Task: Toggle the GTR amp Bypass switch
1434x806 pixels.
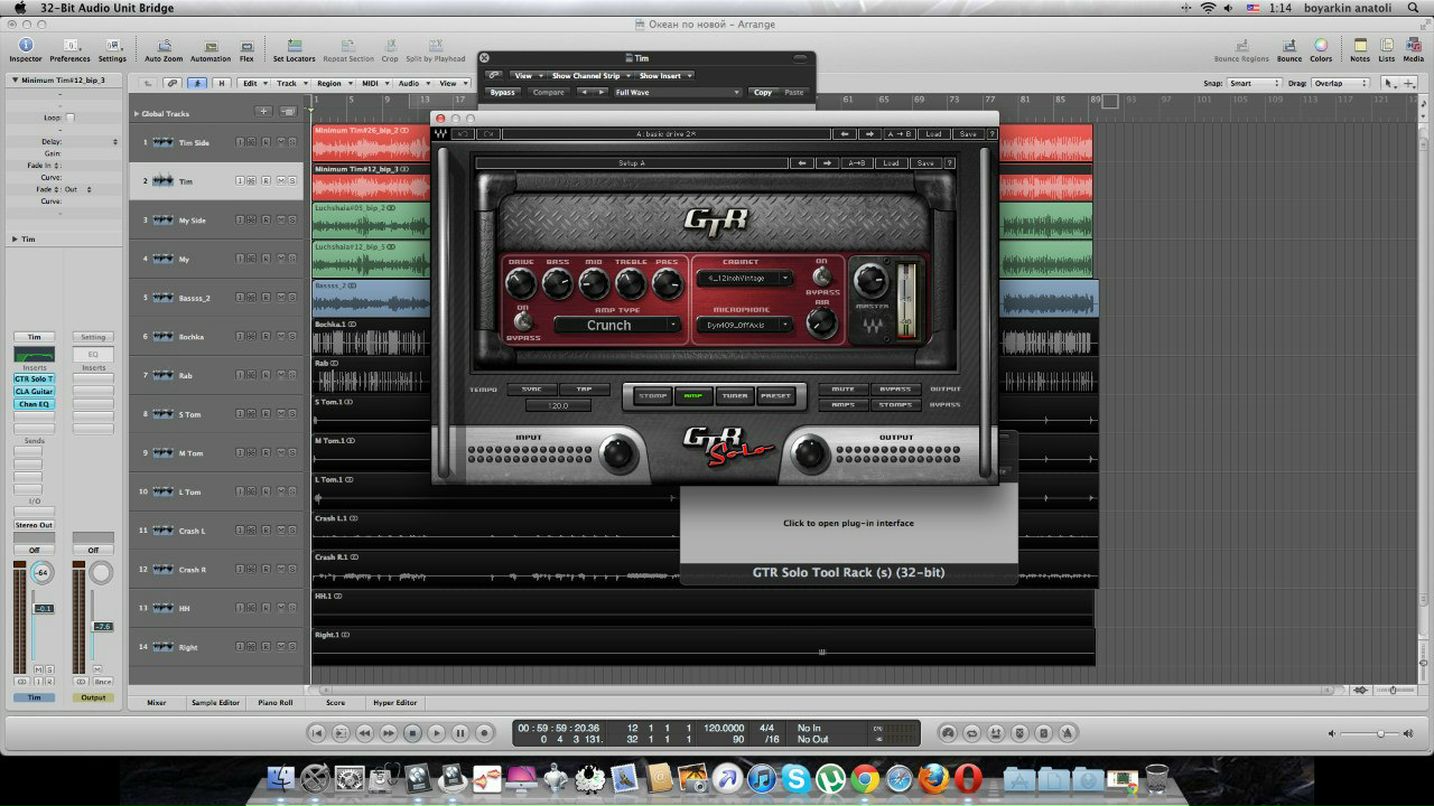Action: pos(521,321)
